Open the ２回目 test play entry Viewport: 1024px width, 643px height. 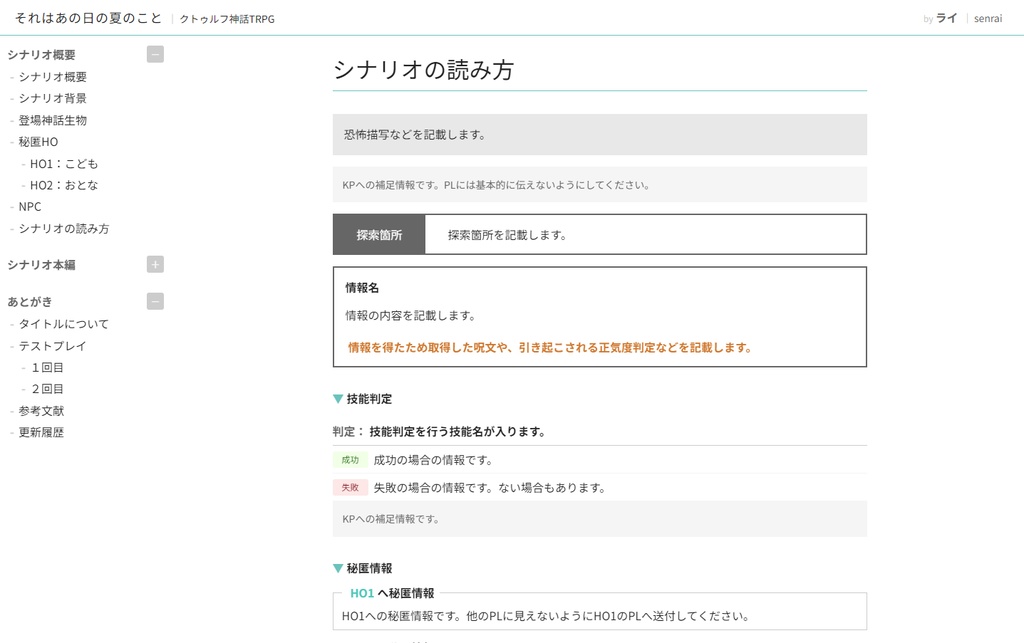point(47,389)
